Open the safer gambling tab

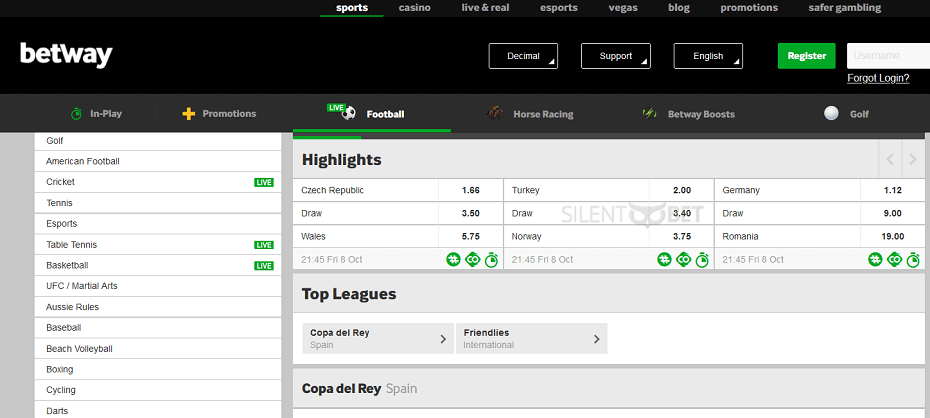(845, 8)
